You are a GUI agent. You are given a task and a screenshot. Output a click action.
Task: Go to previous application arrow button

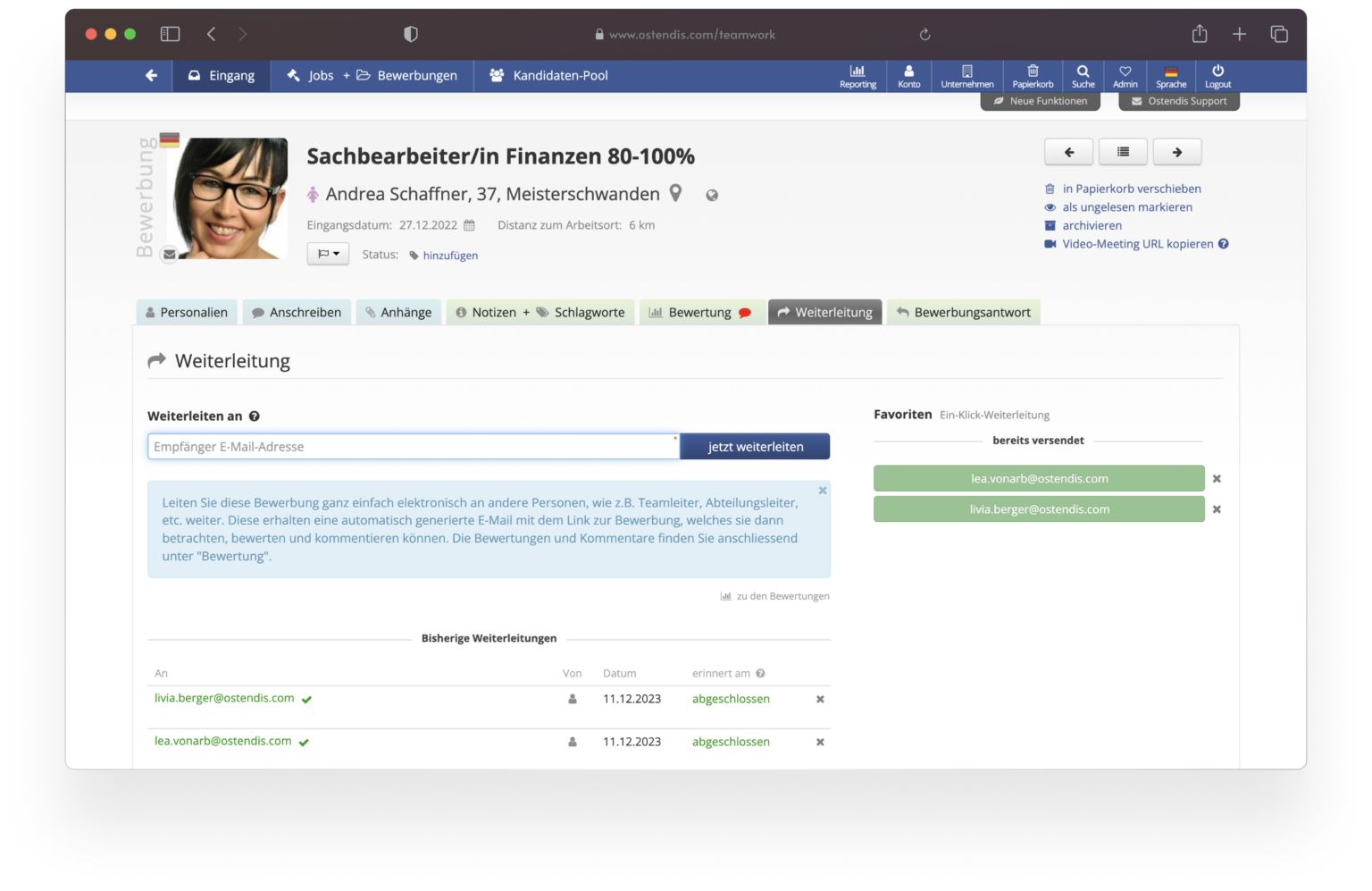pyautogui.click(x=1068, y=152)
